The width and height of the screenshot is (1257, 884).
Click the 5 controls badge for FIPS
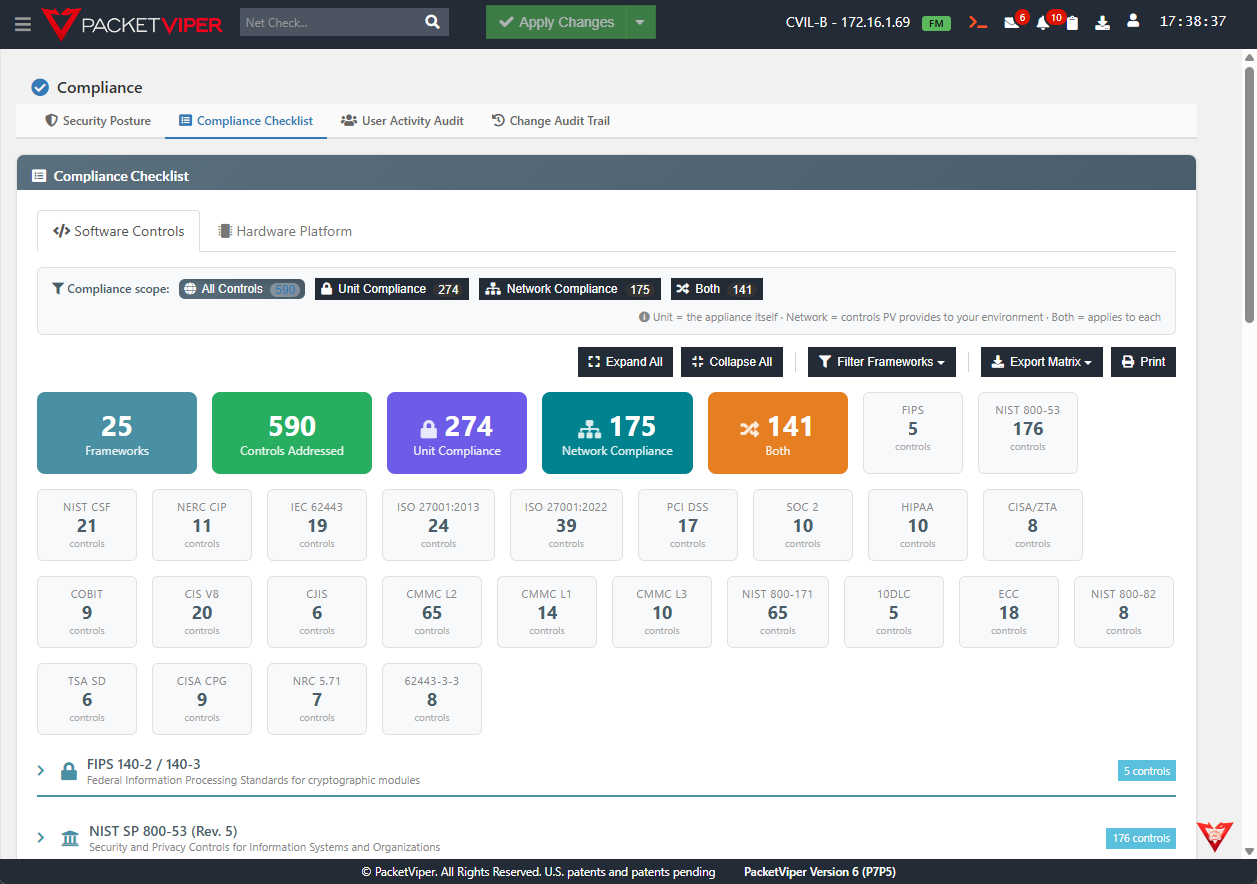click(x=1147, y=771)
